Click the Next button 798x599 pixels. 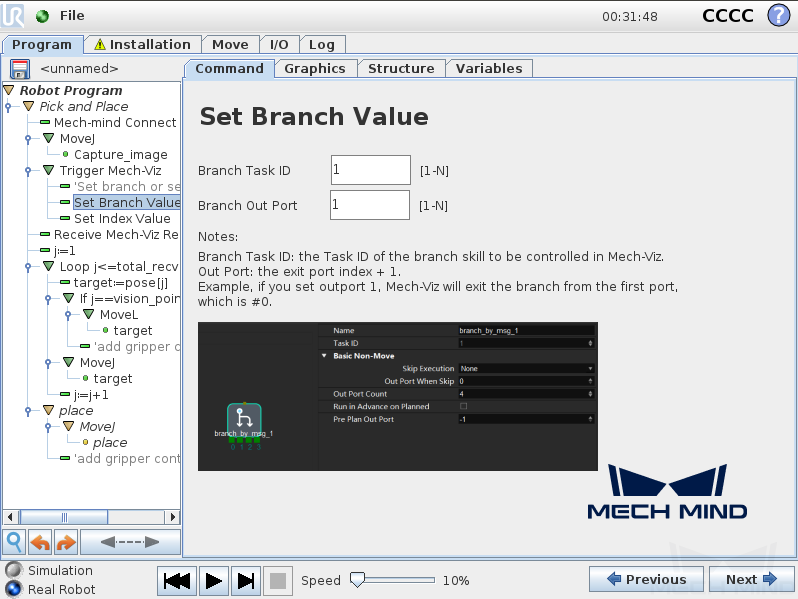751,579
